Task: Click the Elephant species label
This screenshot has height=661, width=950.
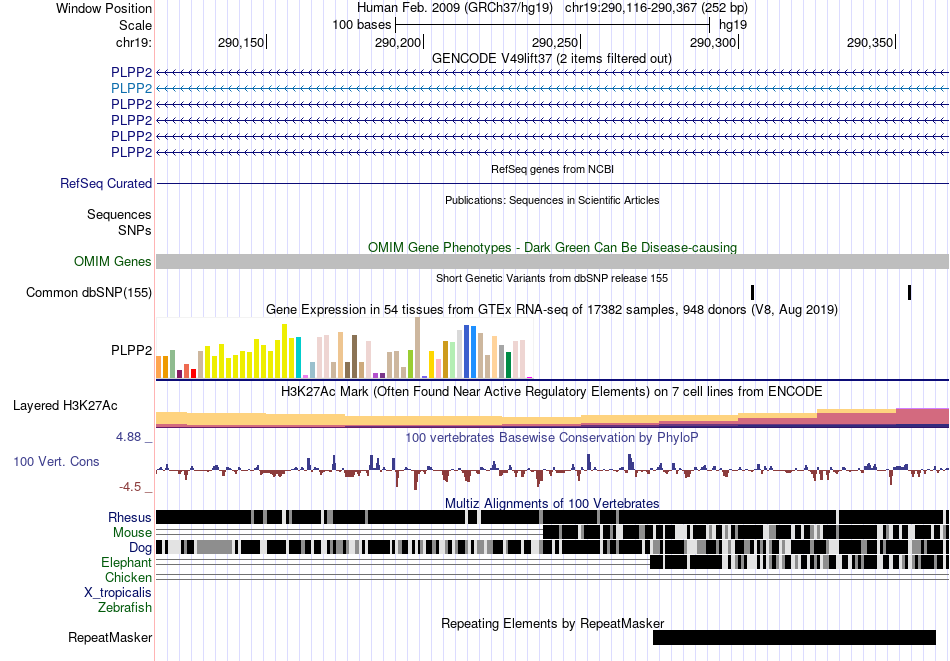Action: coord(126,562)
